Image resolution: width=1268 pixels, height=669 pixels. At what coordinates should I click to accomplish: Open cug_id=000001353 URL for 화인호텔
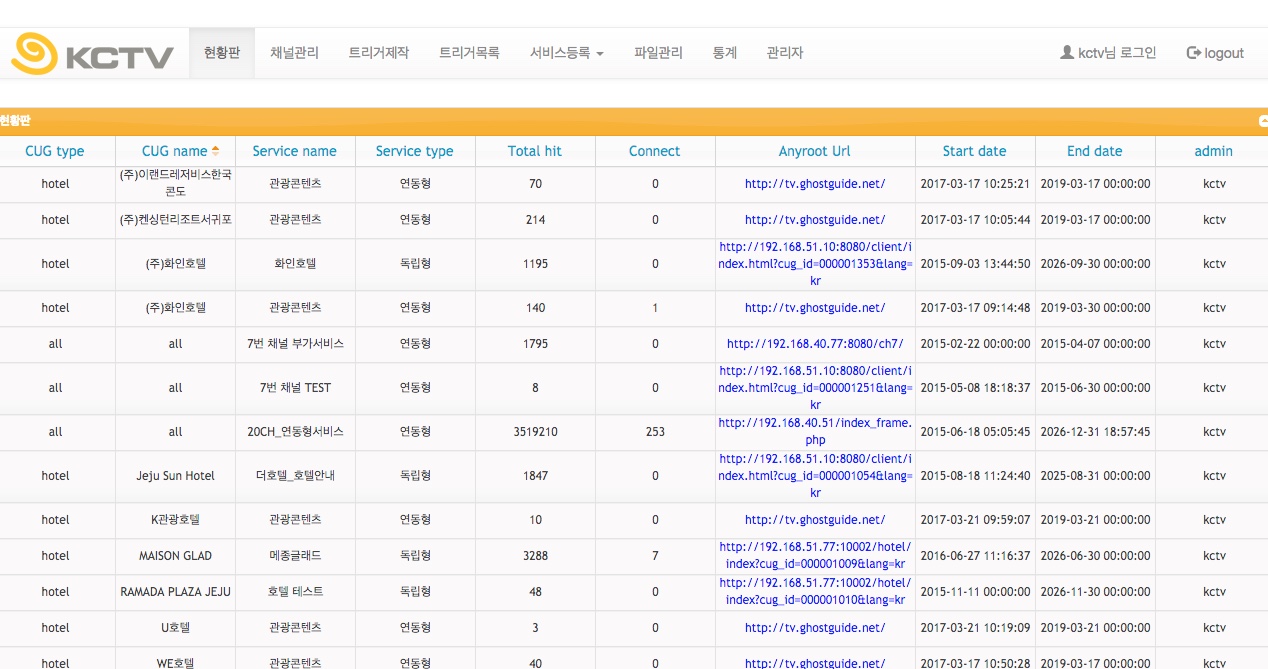[815, 264]
